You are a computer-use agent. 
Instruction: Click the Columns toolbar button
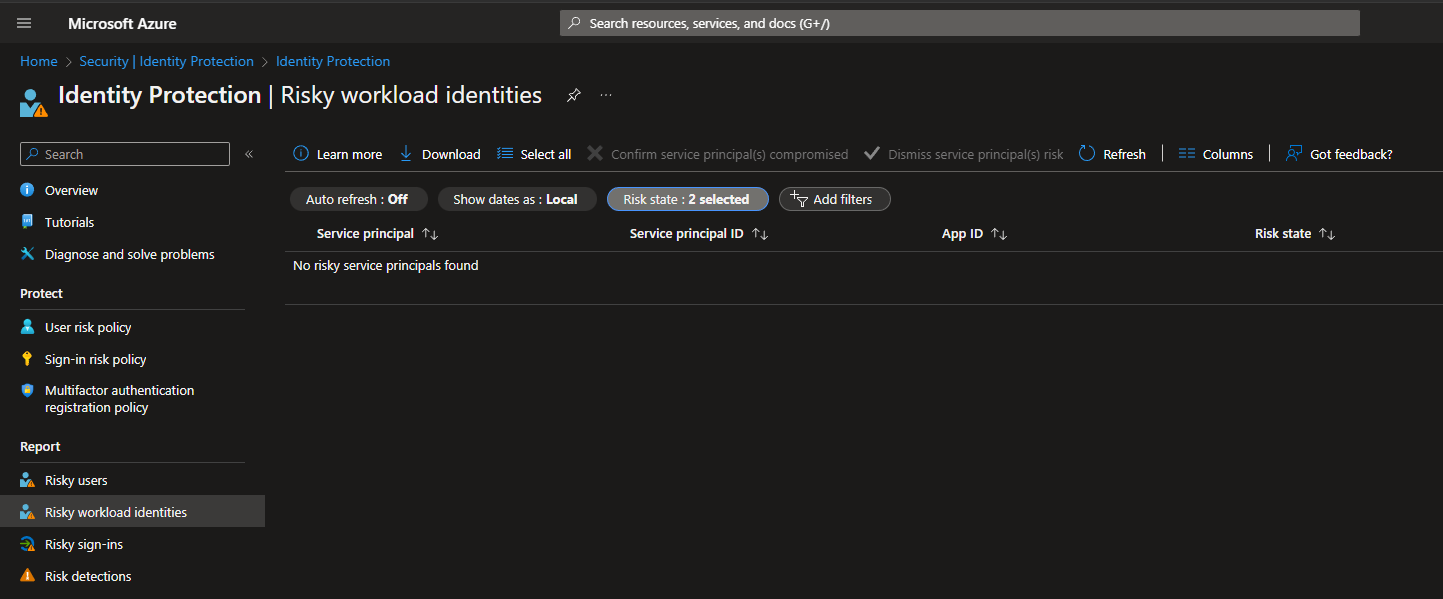1216,154
